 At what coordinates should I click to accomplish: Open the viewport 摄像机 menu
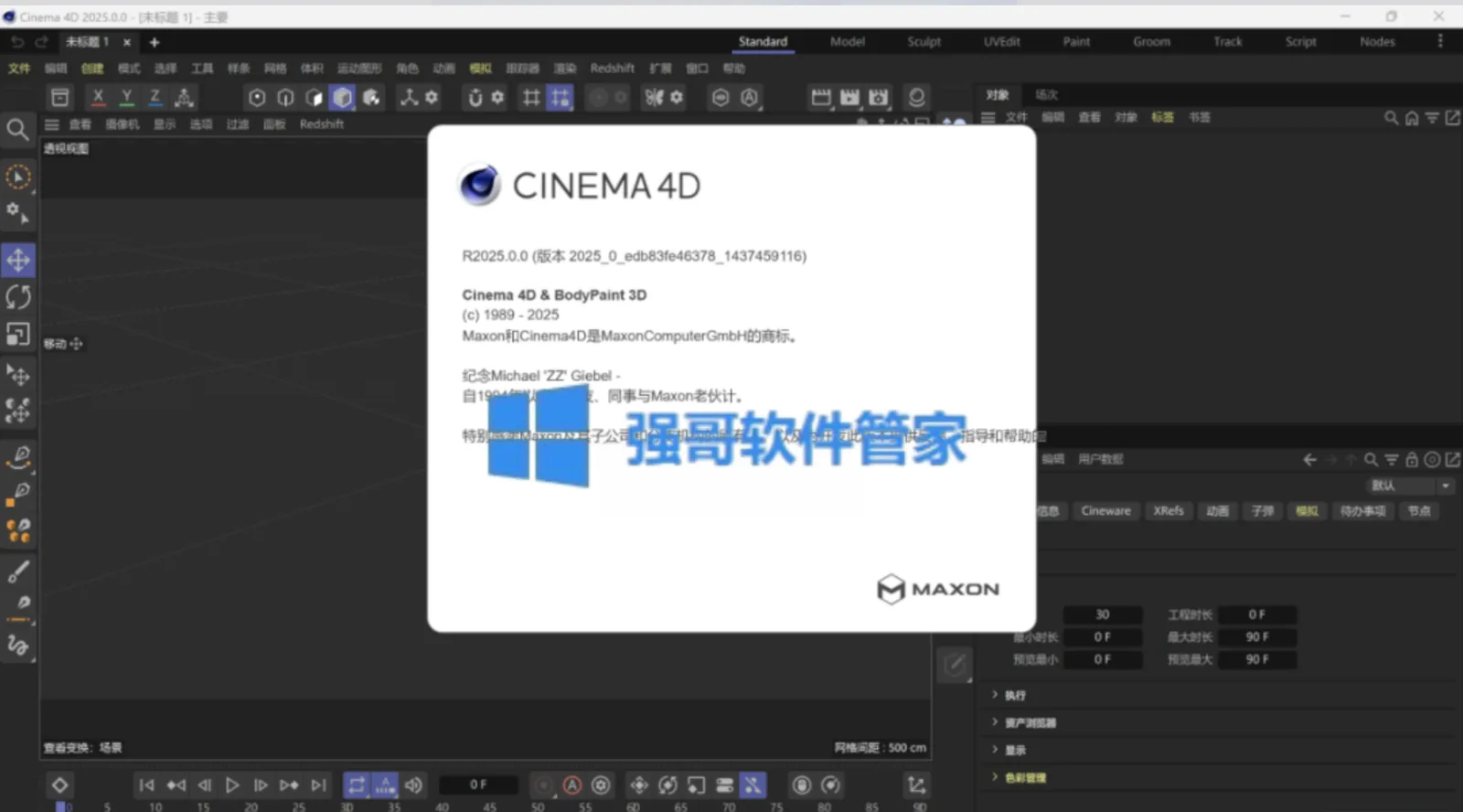(x=123, y=124)
